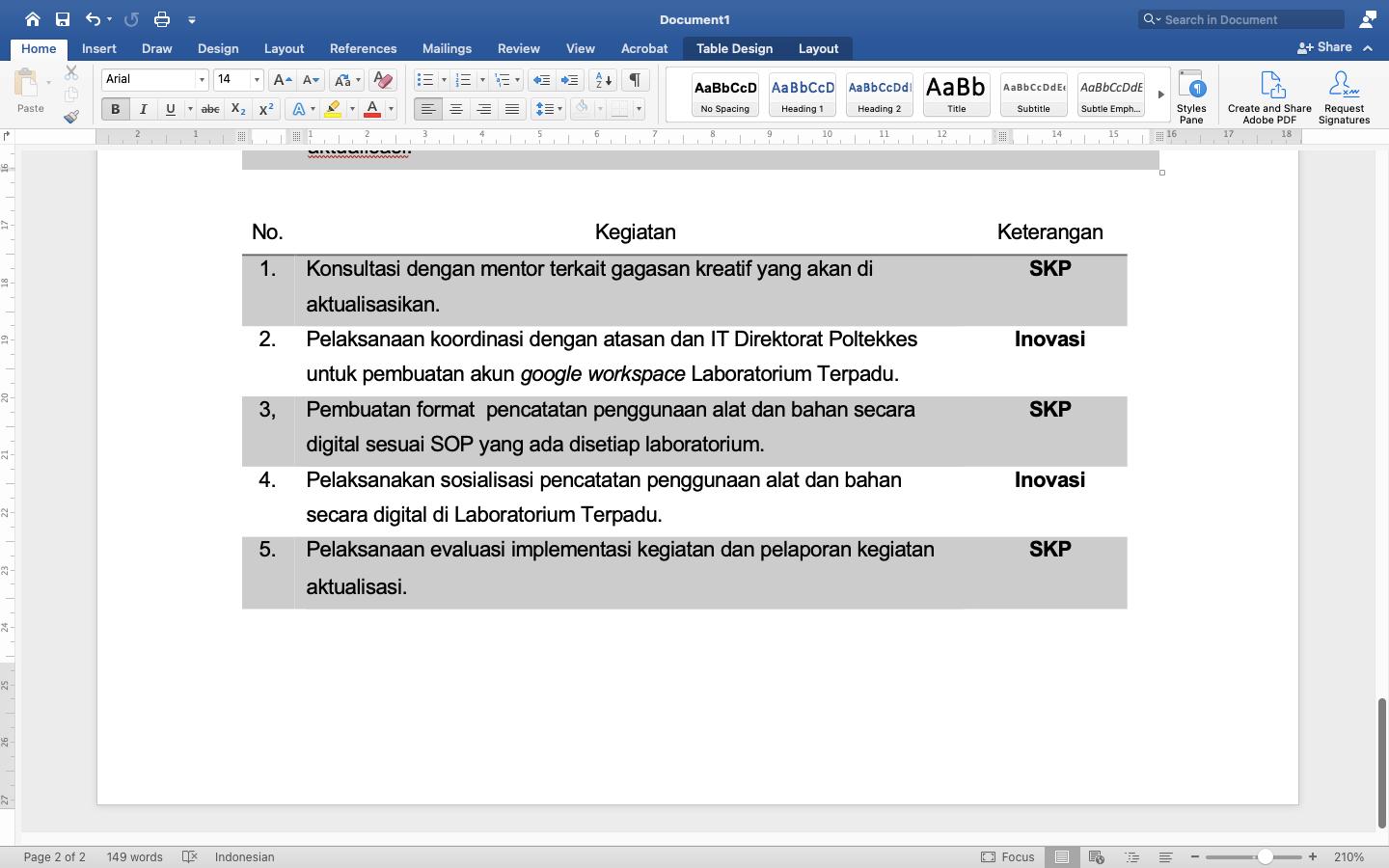Show paragraph marks
Viewport: 1389px width, 868px height.
point(634,80)
